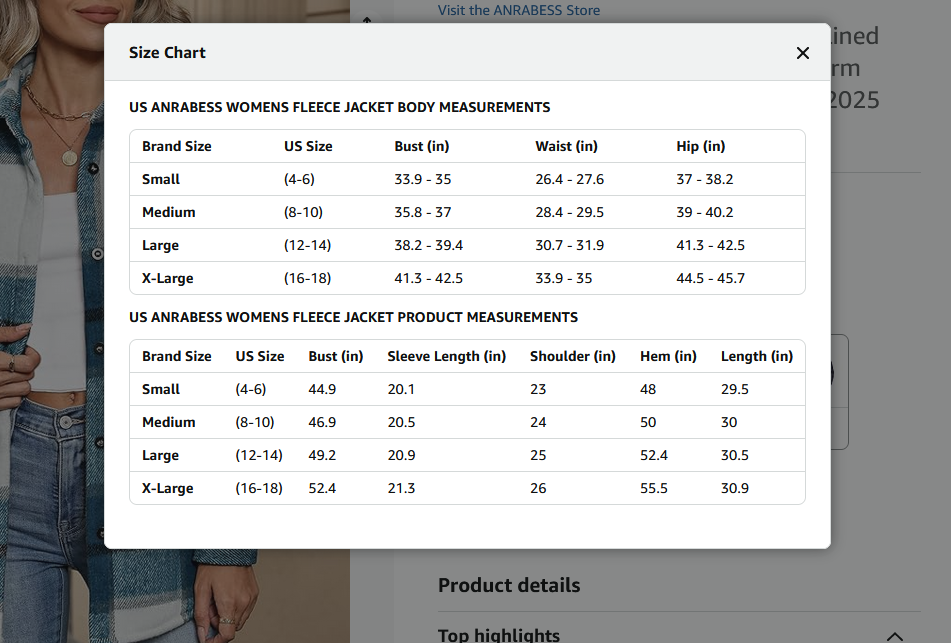Click length value 30.9
This screenshot has width=951, height=643.
coord(734,488)
